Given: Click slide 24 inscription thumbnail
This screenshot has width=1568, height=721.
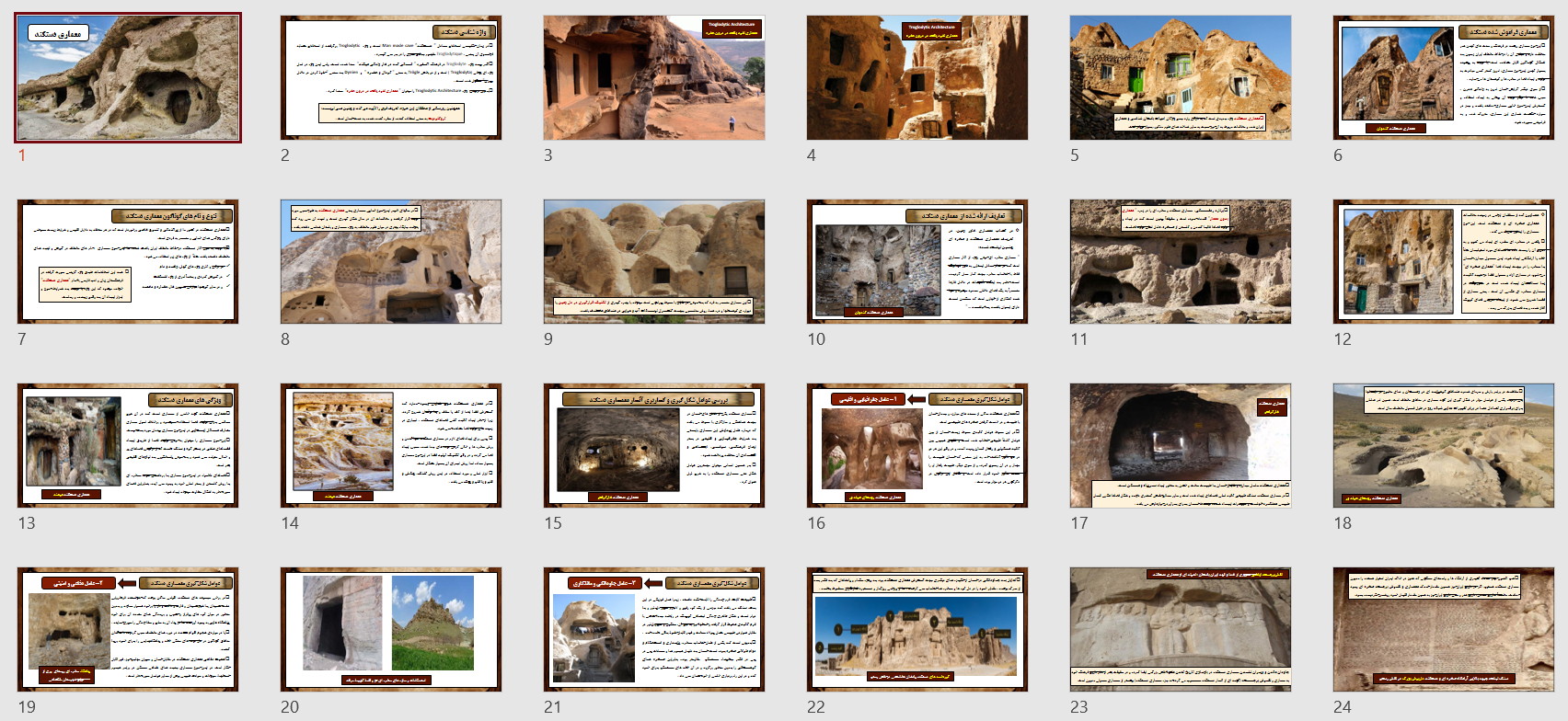Looking at the screenshot, I should (x=1444, y=629).
